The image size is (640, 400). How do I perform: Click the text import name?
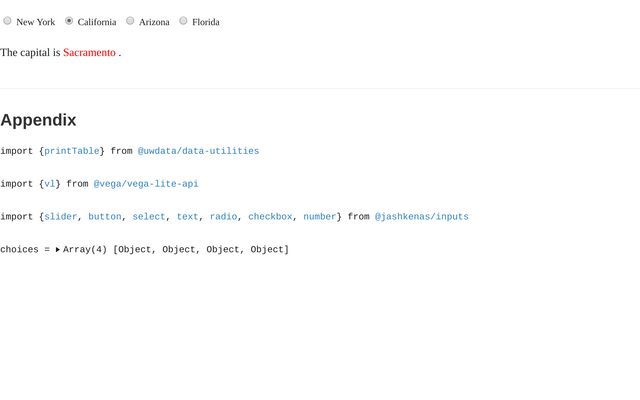(x=187, y=216)
